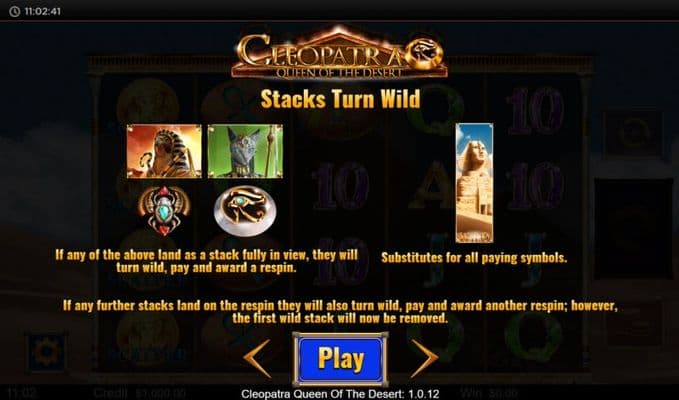Screen dimensions: 679x400
Task: Click the time display 11:02:41
Action: (x=42, y=11)
